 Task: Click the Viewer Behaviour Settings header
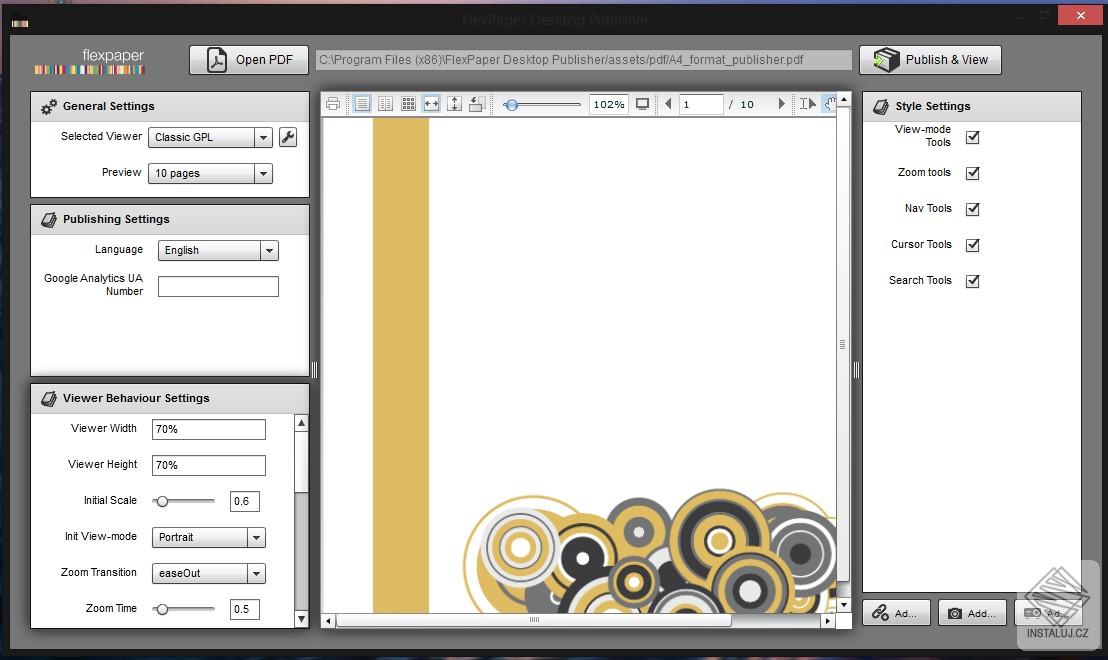click(x=170, y=398)
